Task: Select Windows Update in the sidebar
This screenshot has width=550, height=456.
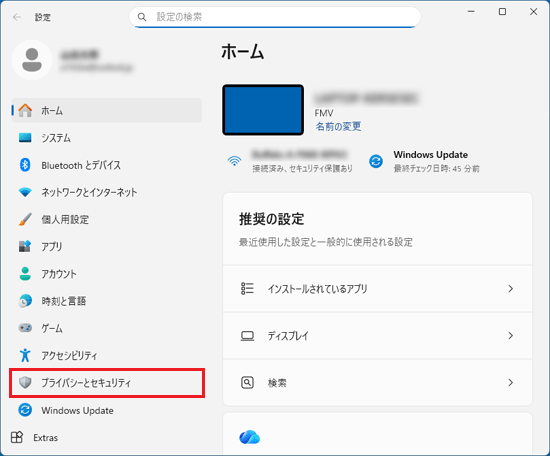Action: tap(107, 410)
